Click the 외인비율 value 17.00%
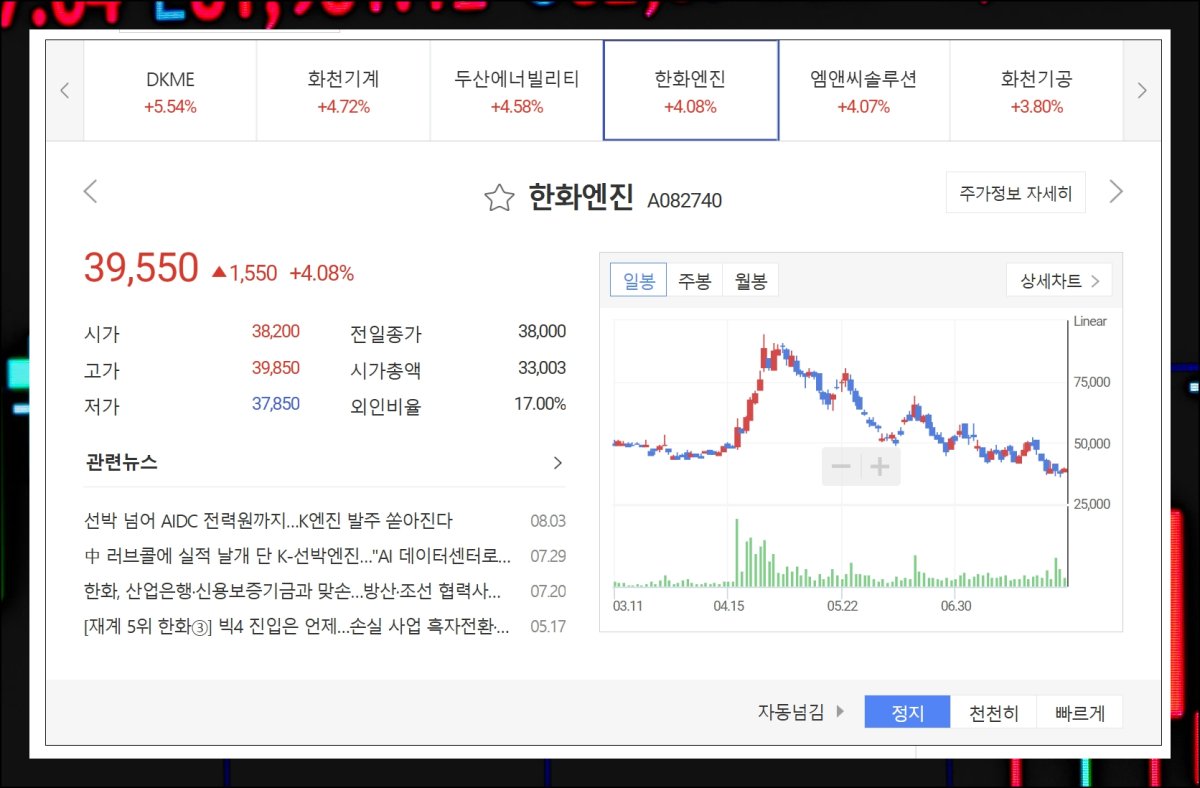 540,404
